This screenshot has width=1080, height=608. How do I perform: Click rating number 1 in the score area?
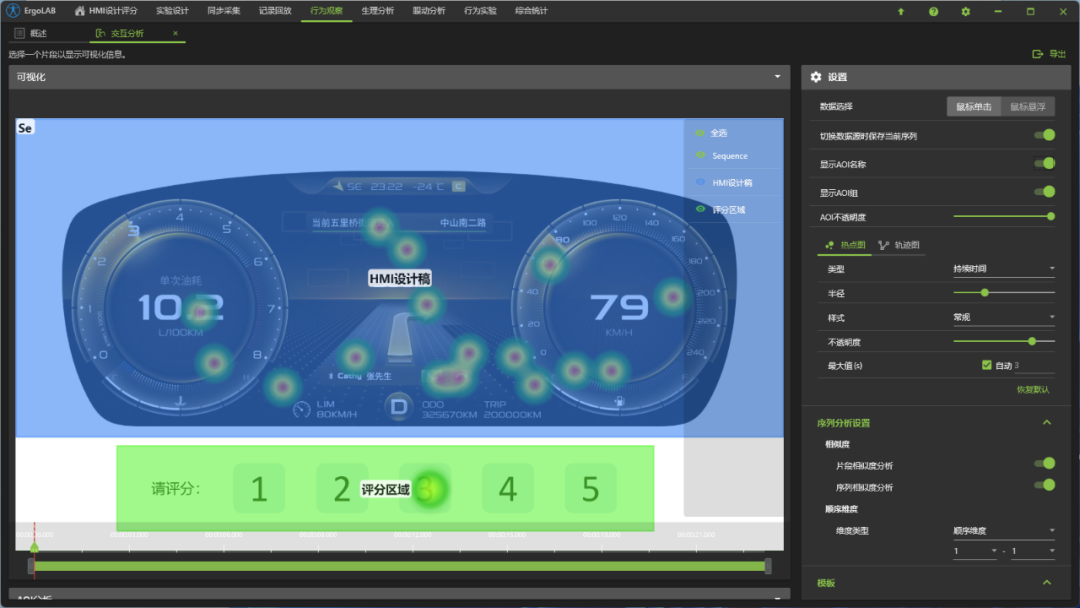(259, 489)
